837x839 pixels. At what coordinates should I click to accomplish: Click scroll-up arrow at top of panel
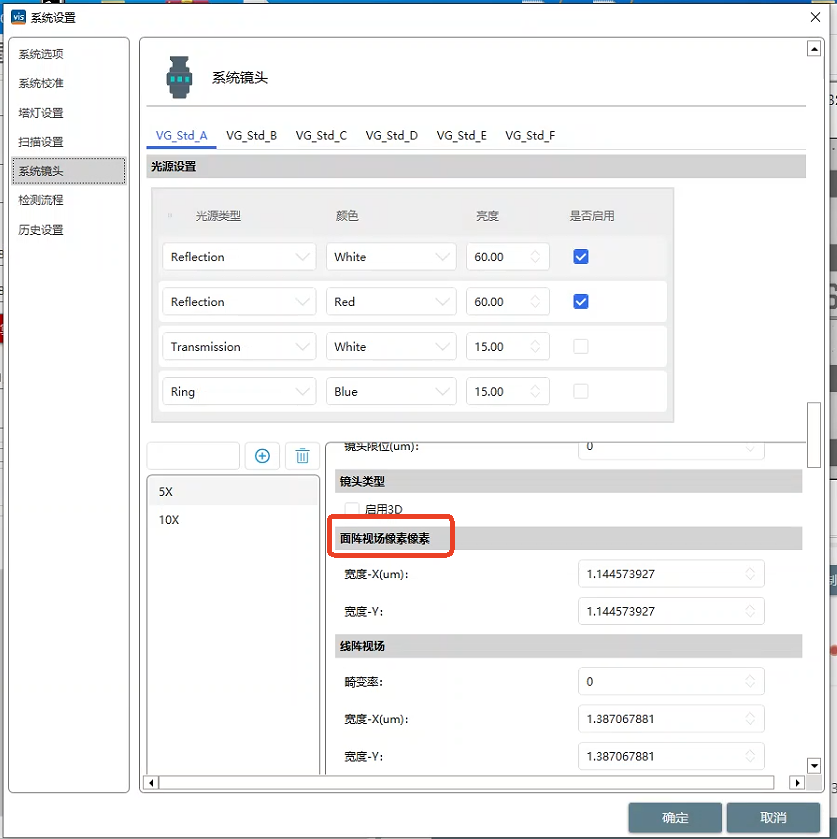[x=813, y=49]
